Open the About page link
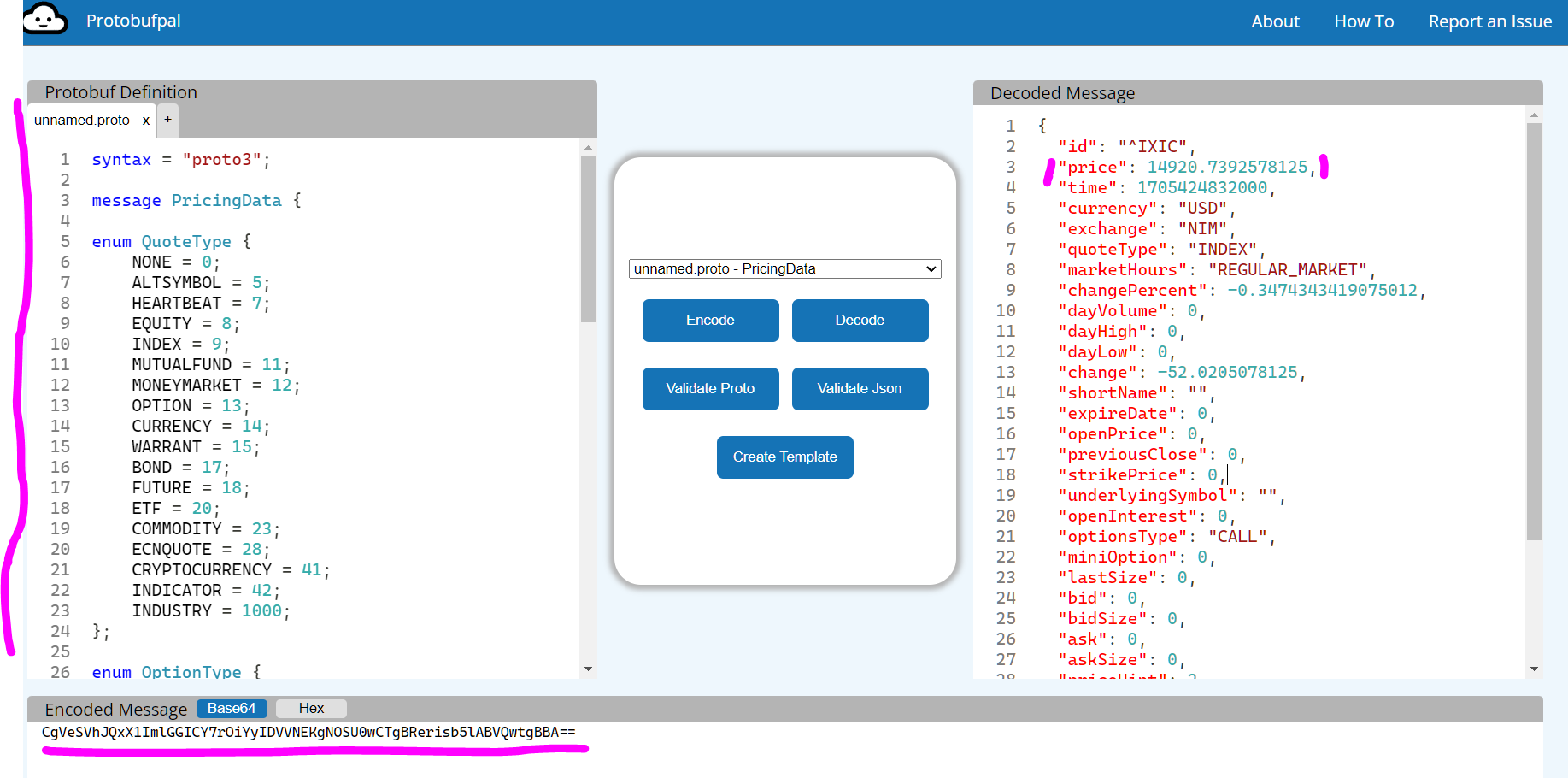 tap(1275, 21)
